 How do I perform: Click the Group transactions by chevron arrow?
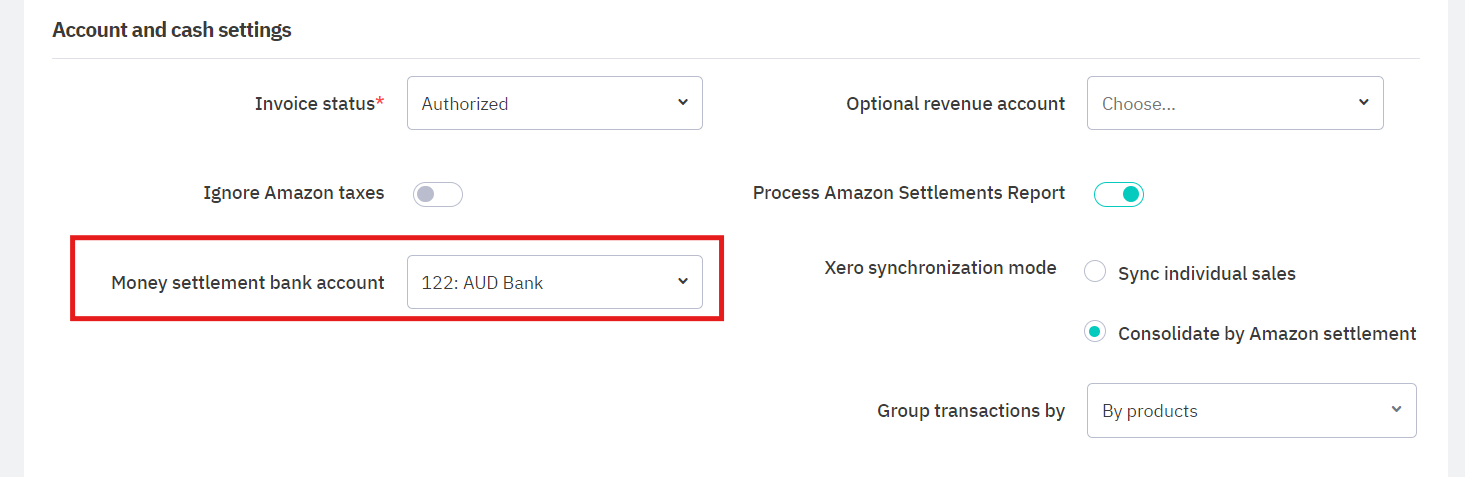(x=1396, y=409)
